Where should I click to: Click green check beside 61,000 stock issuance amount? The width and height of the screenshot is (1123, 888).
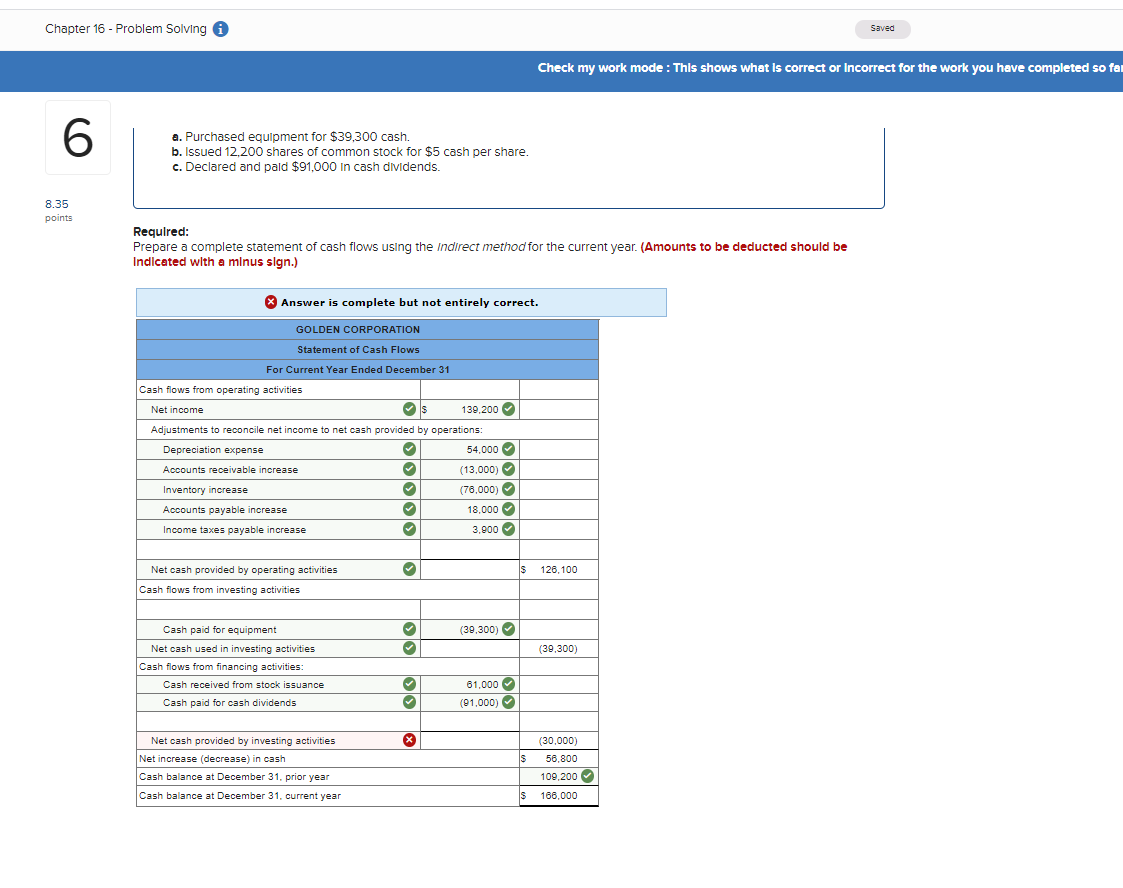point(509,684)
